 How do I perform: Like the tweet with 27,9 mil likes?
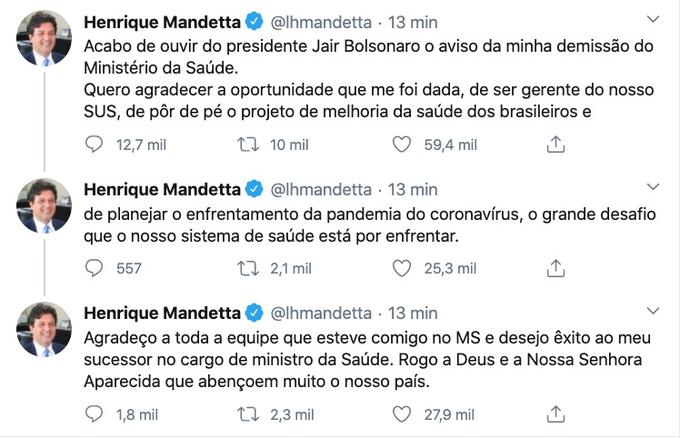[402, 414]
